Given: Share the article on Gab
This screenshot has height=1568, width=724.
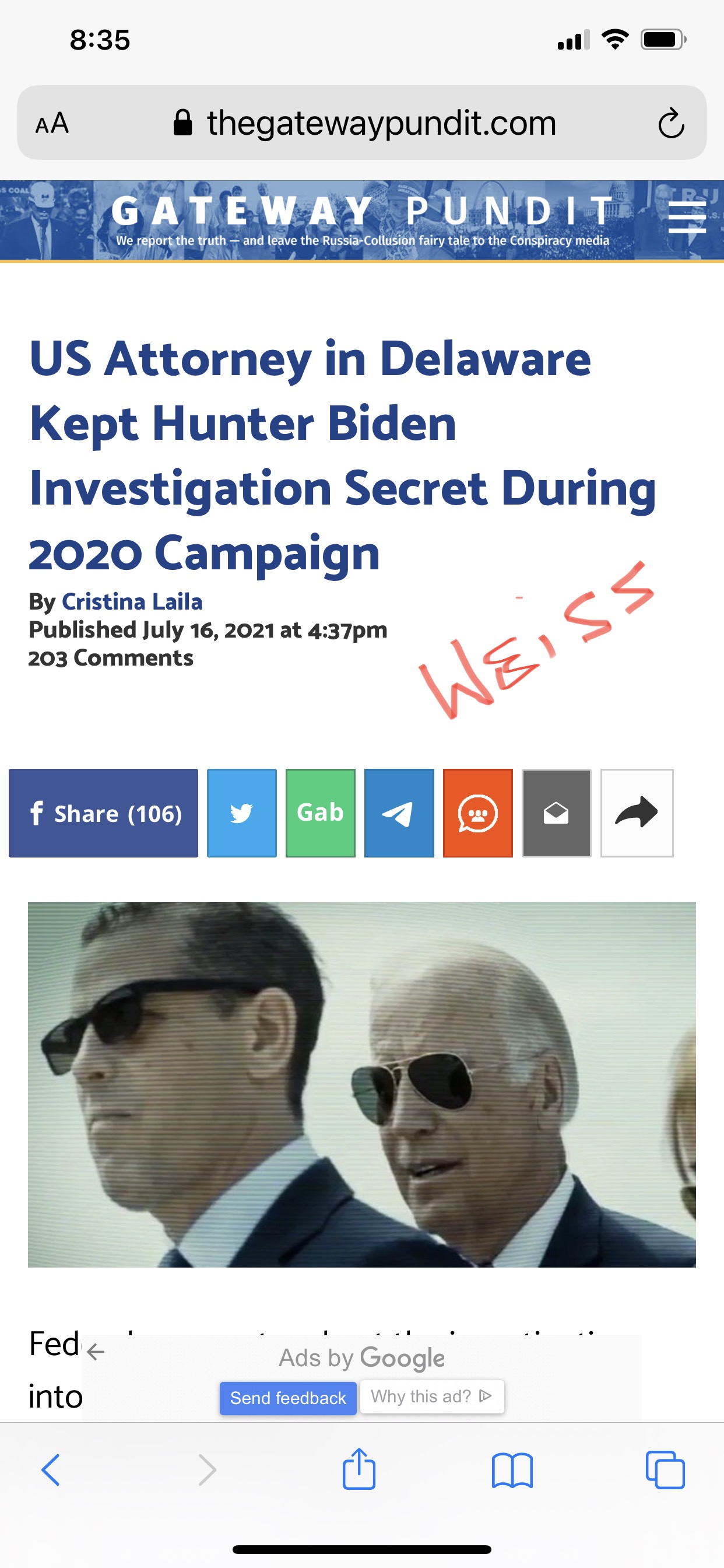Looking at the screenshot, I should pyautogui.click(x=320, y=813).
